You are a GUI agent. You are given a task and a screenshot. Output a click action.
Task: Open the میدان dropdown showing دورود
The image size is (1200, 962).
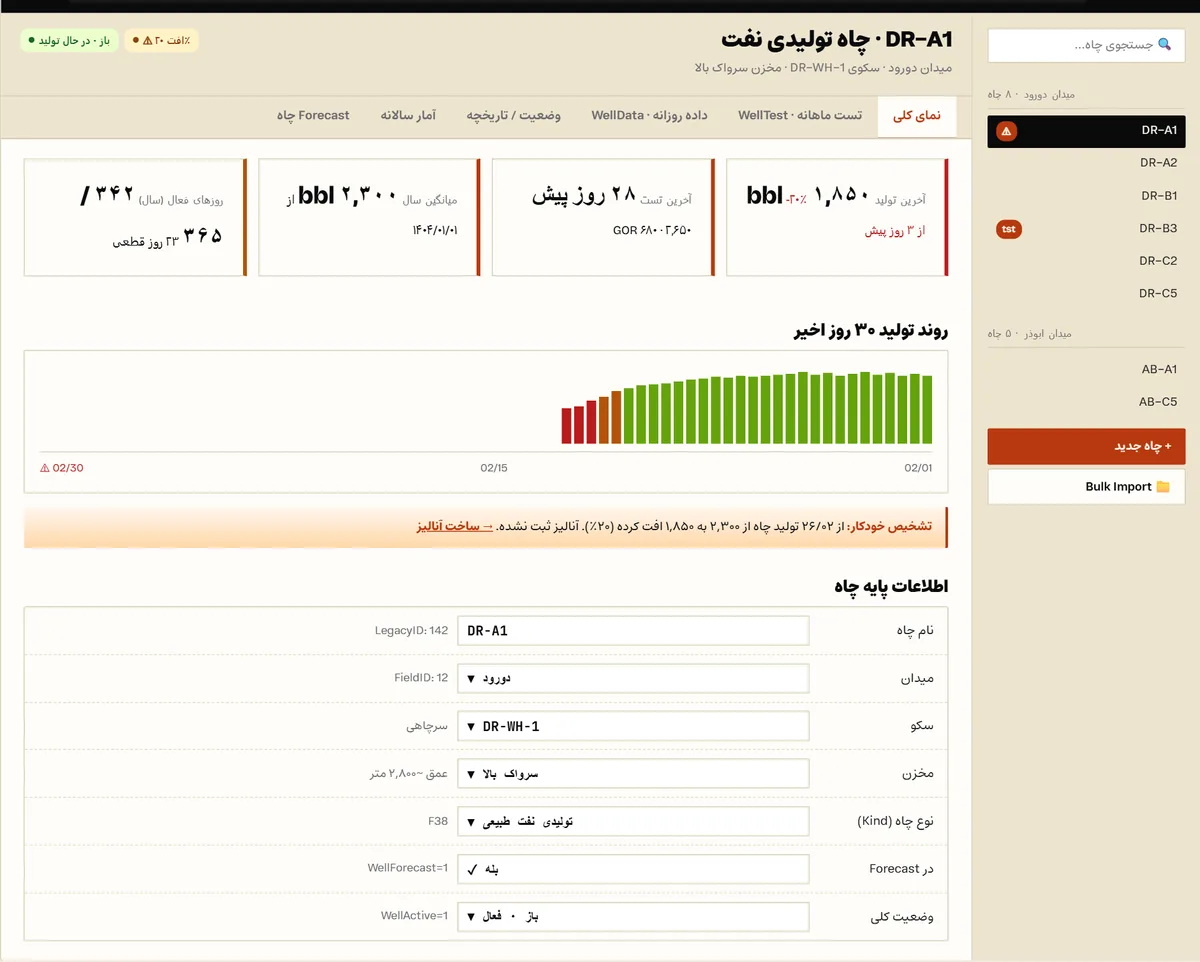pos(633,678)
